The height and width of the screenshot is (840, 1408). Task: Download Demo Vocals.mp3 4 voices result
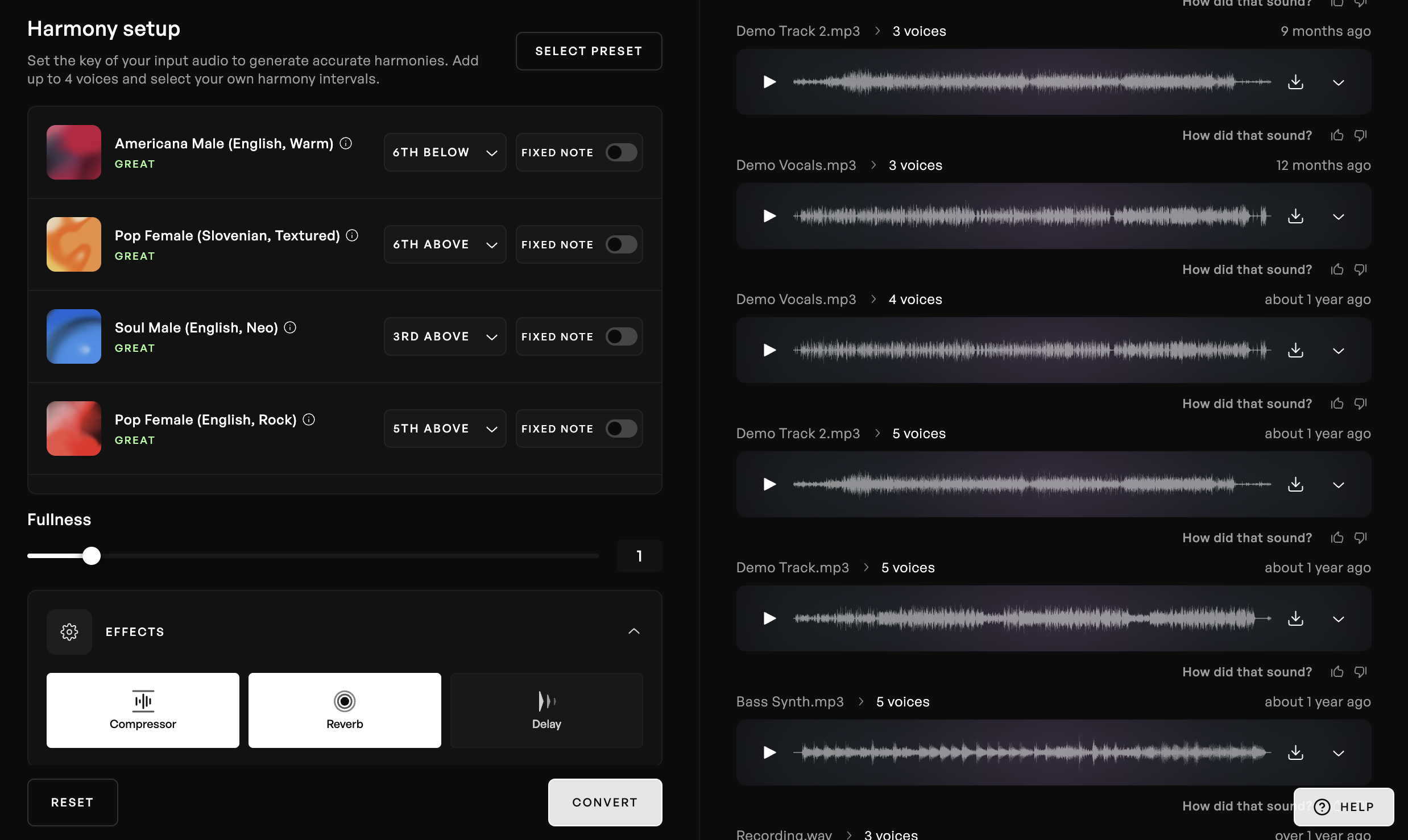point(1295,350)
